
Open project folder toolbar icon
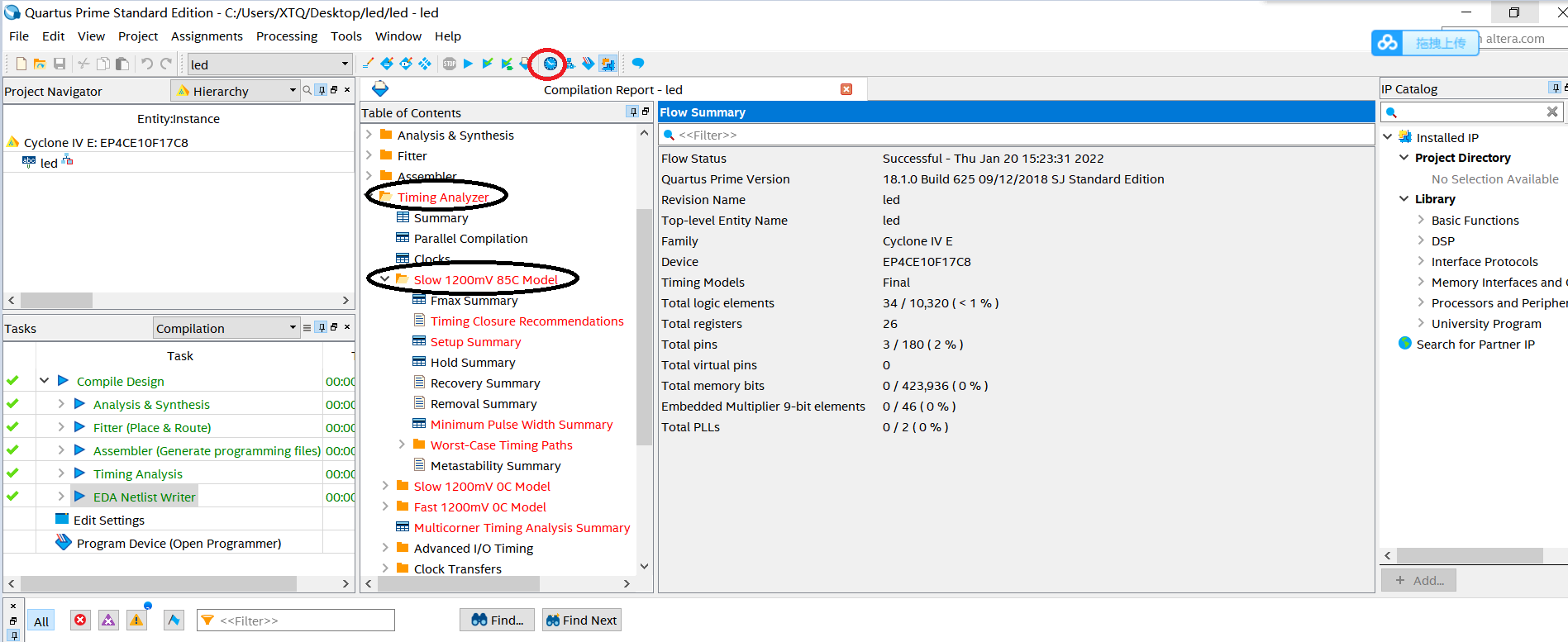(x=40, y=64)
